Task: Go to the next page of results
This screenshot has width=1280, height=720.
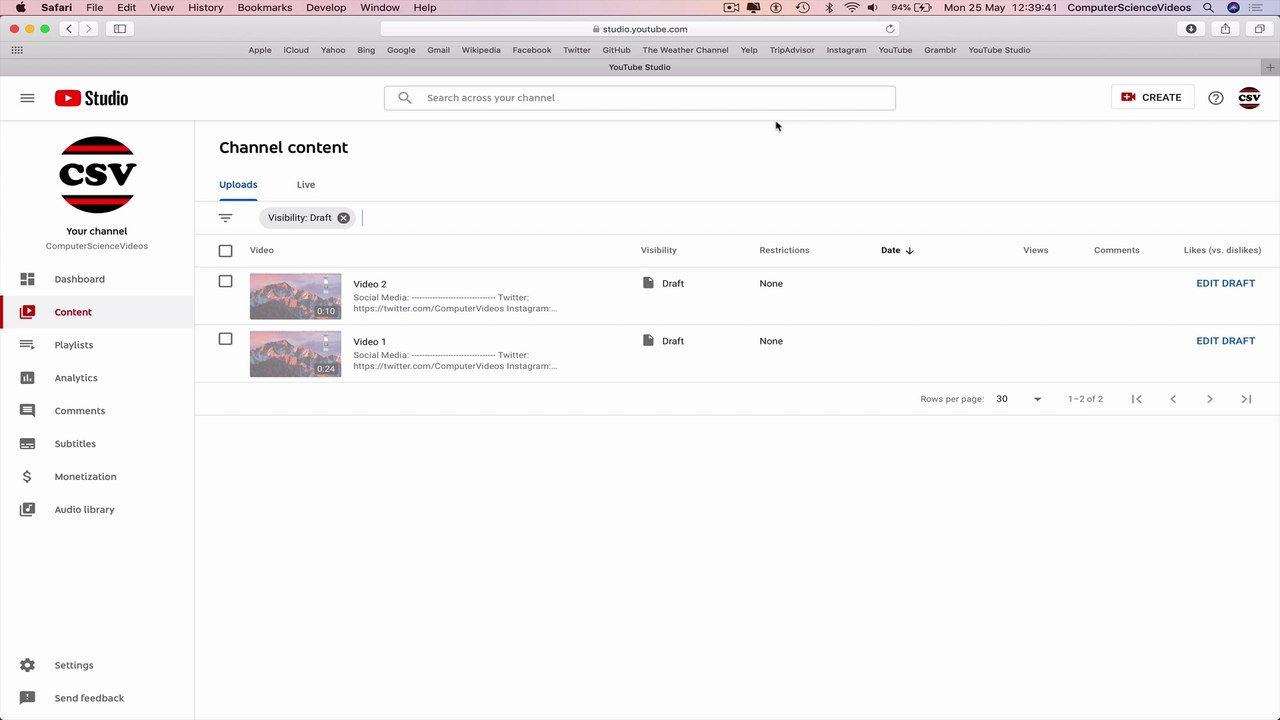Action: [1210, 399]
